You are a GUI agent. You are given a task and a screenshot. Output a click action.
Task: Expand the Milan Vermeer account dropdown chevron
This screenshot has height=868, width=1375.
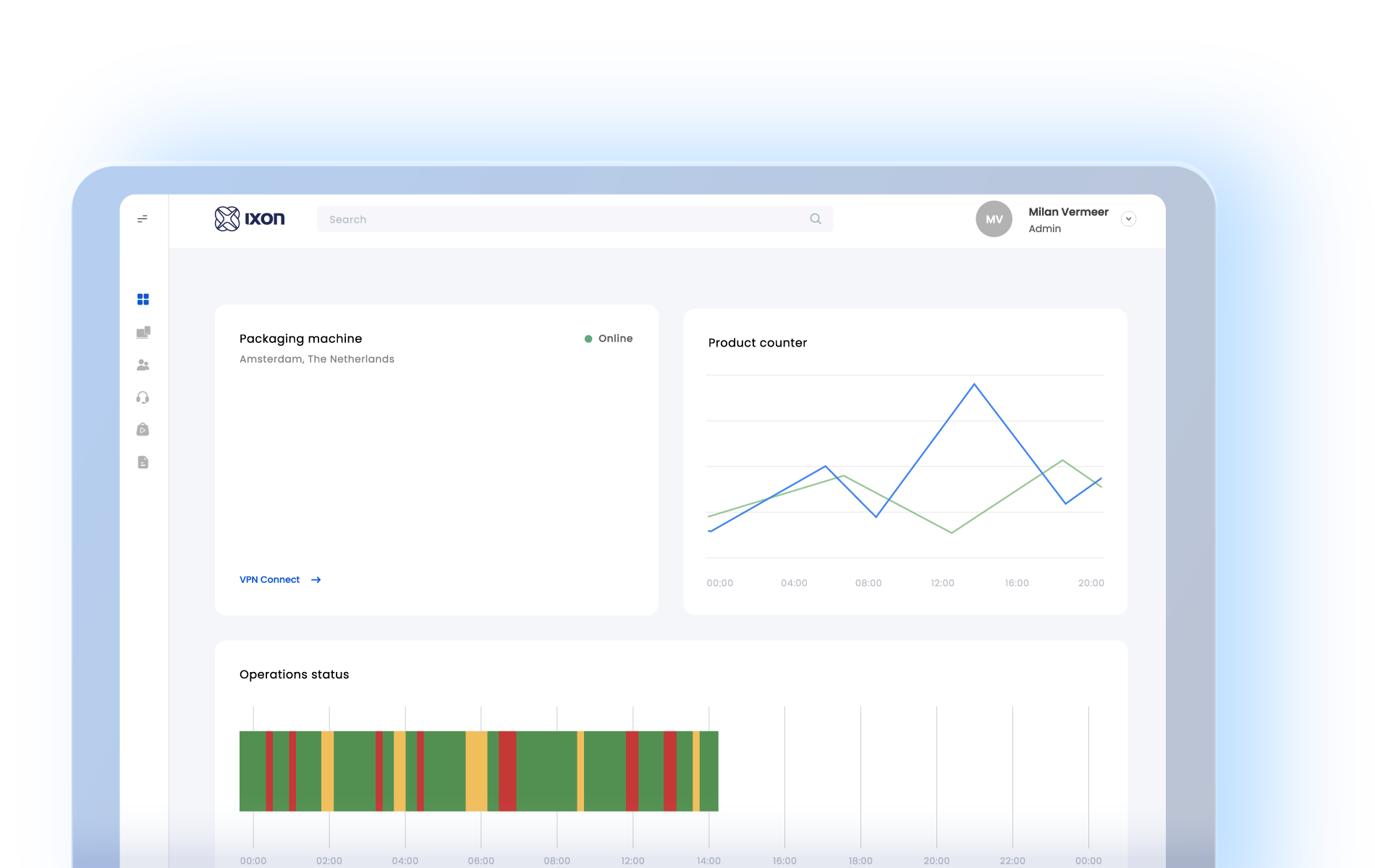click(1128, 218)
